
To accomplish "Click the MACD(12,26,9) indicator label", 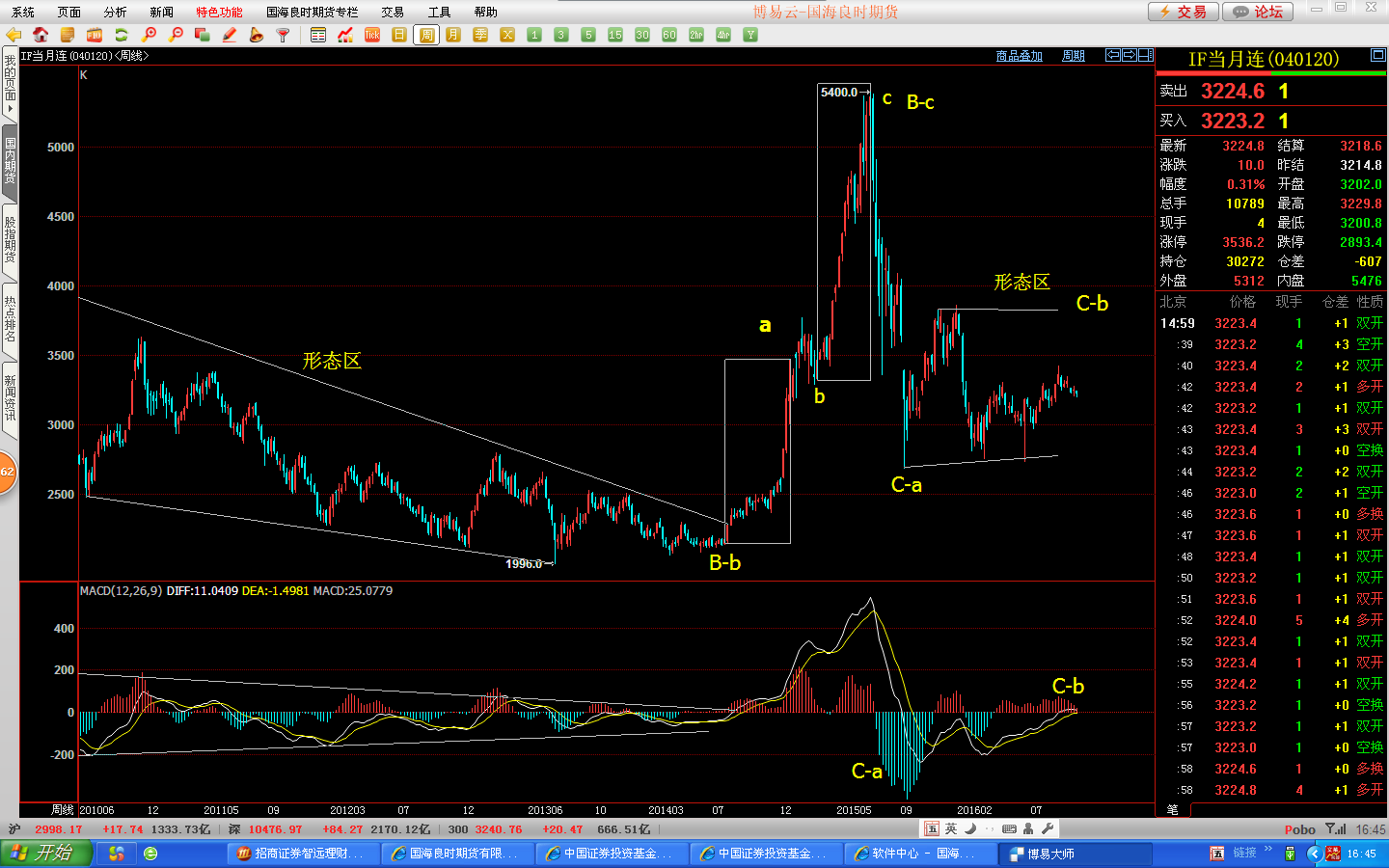I will tap(121, 590).
